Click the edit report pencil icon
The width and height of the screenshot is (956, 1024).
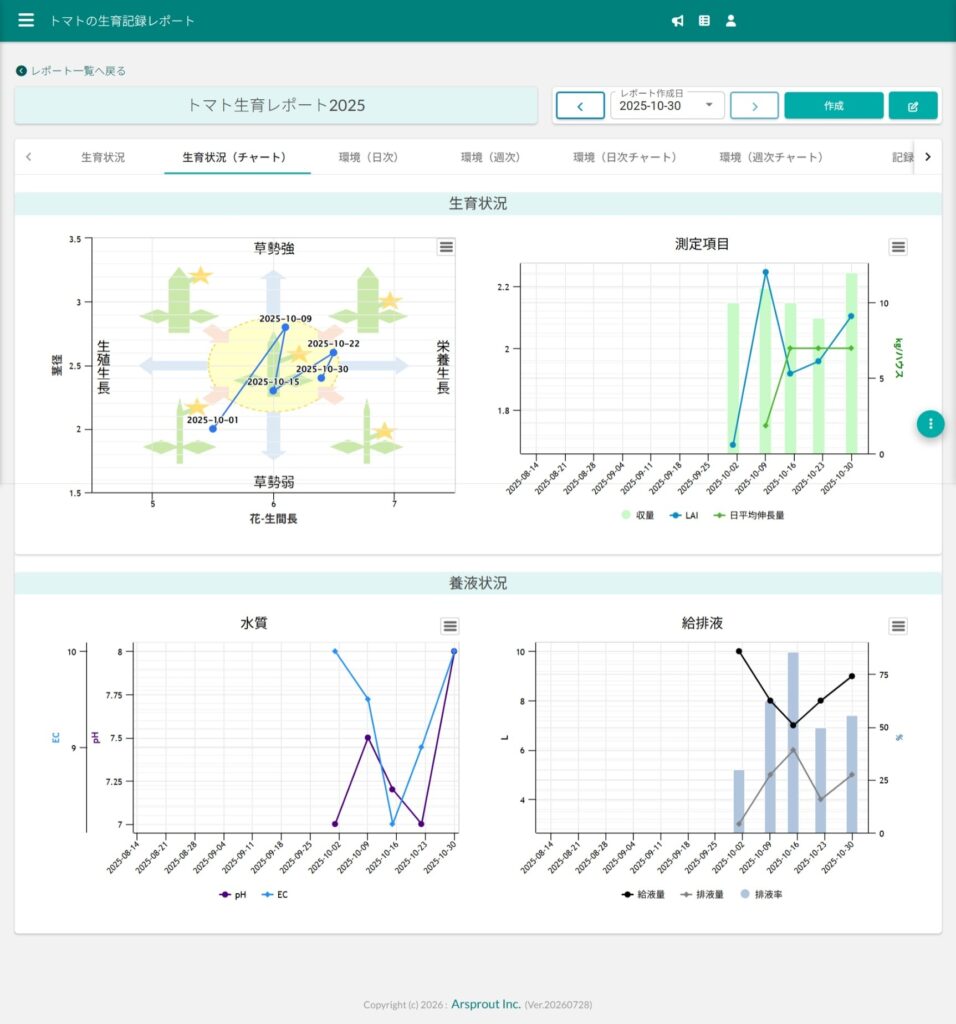(x=913, y=106)
